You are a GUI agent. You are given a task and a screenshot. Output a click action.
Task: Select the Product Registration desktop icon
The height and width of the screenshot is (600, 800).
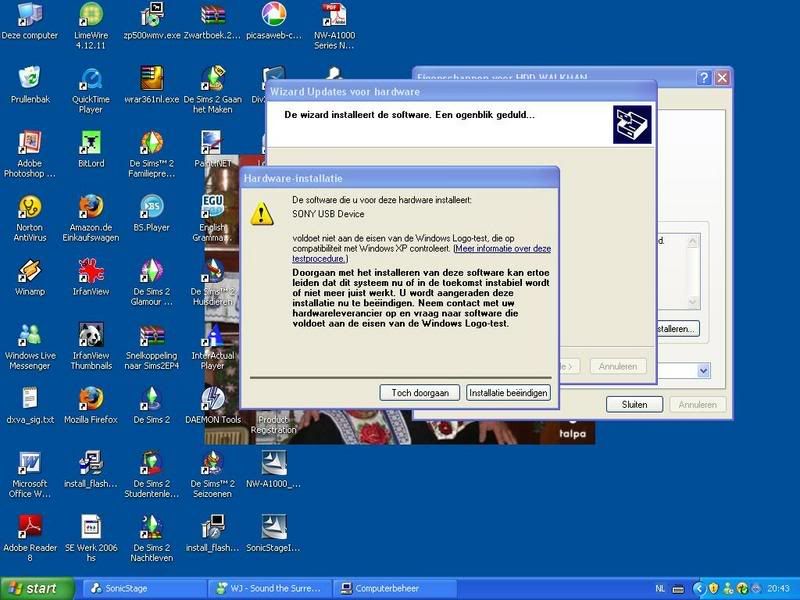point(273,423)
